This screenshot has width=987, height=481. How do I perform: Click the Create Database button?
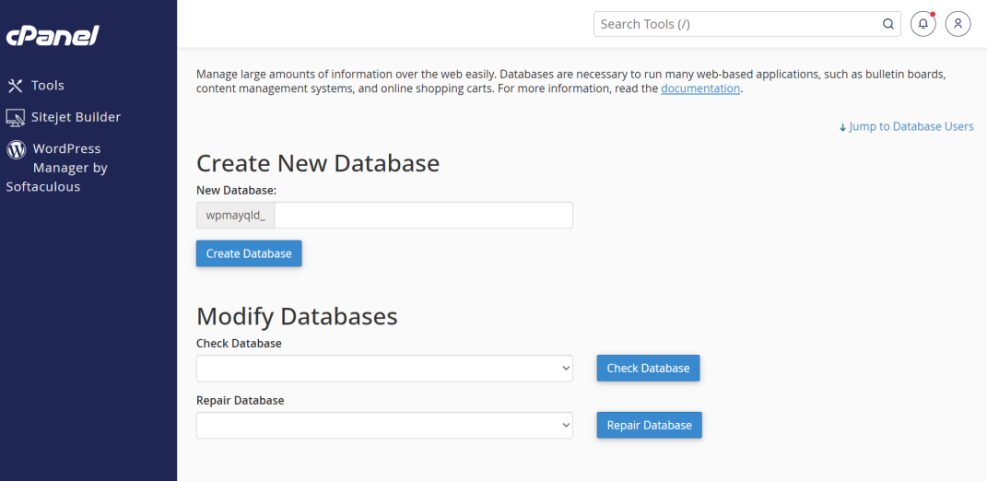coord(249,253)
